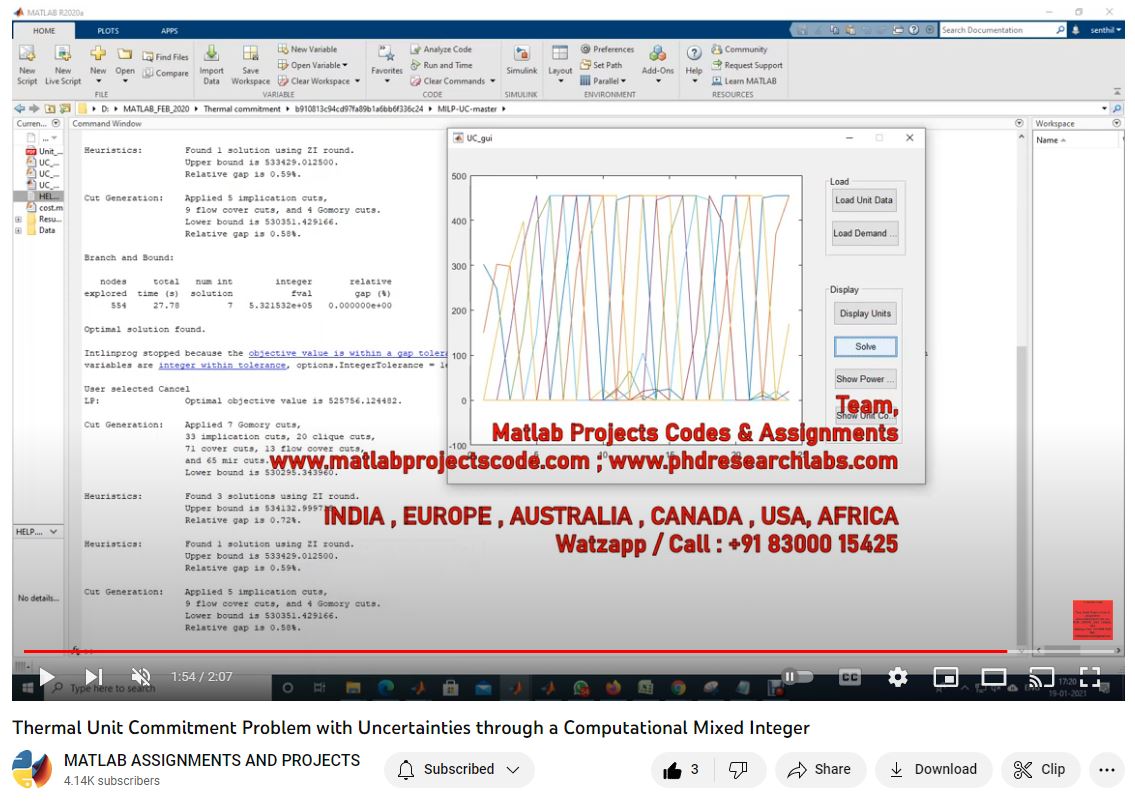Open video settings gear
Screen dimensions: 1135x803
897,677
